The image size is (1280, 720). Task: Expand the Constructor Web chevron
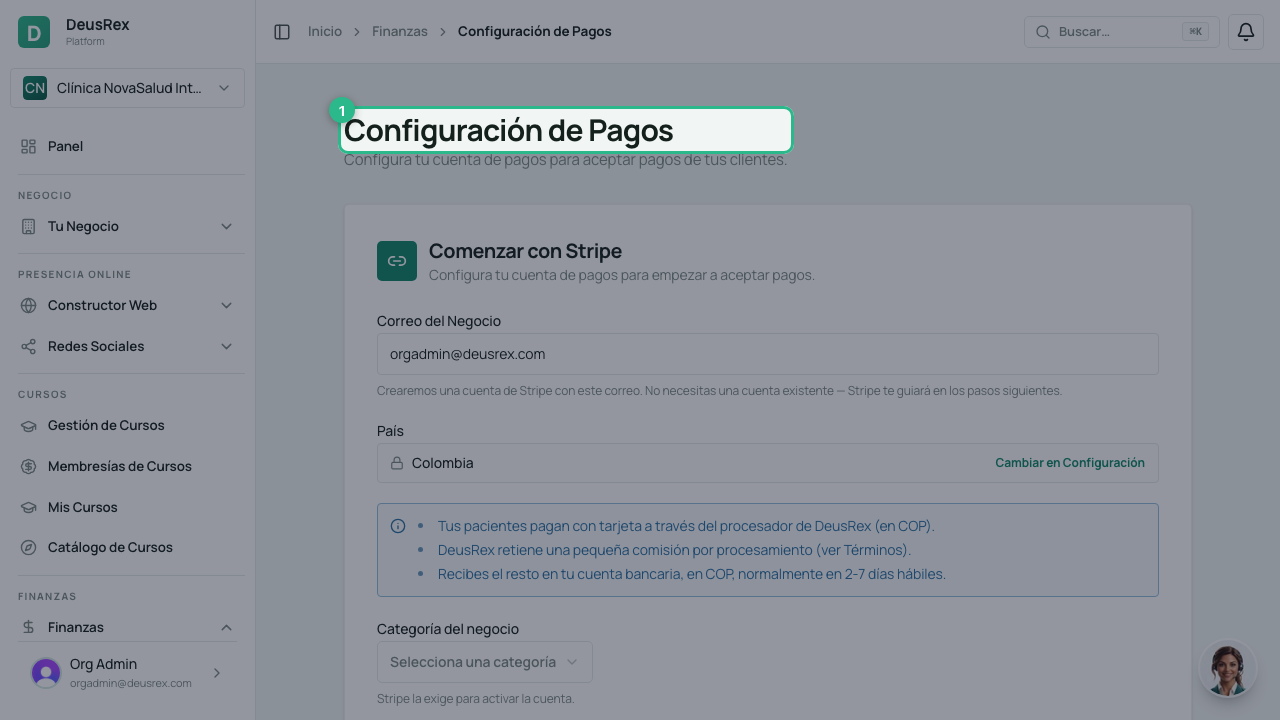(x=226, y=305)
